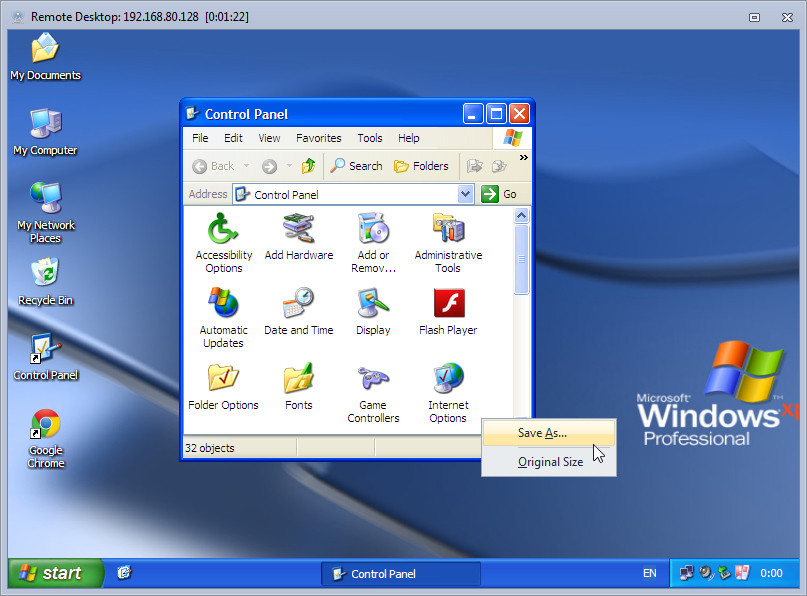Open the Add Hardware applet

click(x=299, y=236)
